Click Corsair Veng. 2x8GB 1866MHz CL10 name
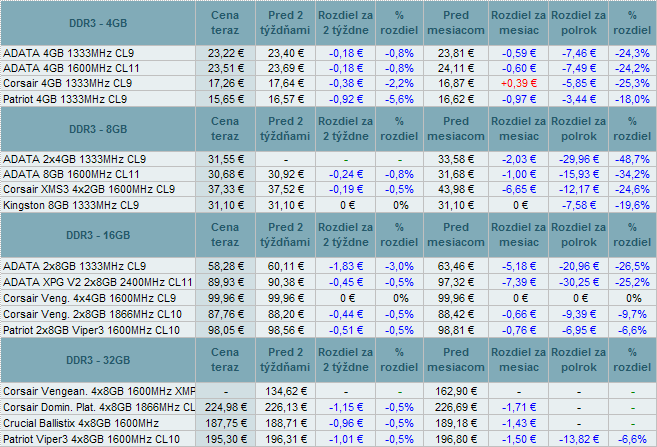 click(93, 314)
